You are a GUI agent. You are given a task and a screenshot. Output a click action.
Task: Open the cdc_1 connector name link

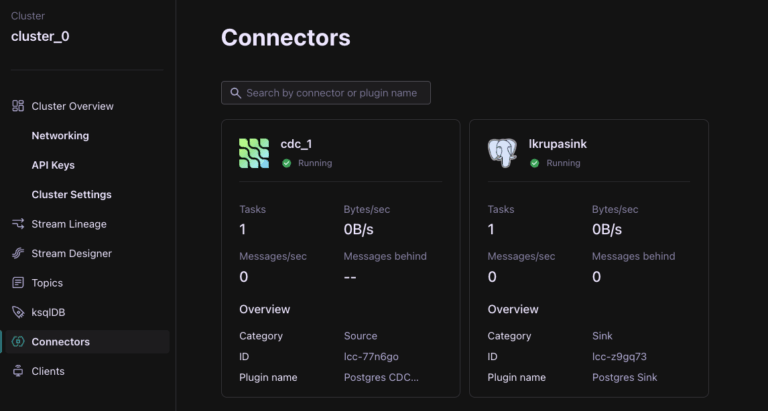coord(297,144)
